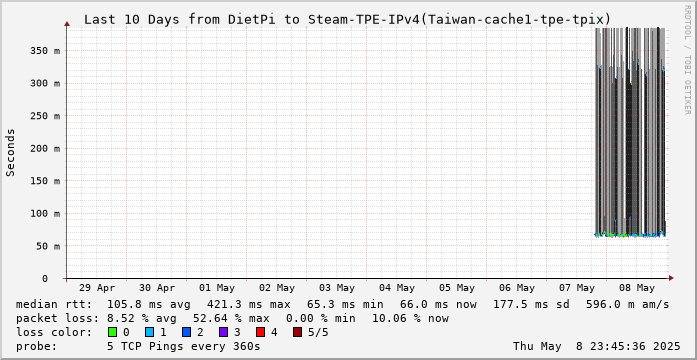Click the '29 Apr' x-axis date label

click(97, 288)
